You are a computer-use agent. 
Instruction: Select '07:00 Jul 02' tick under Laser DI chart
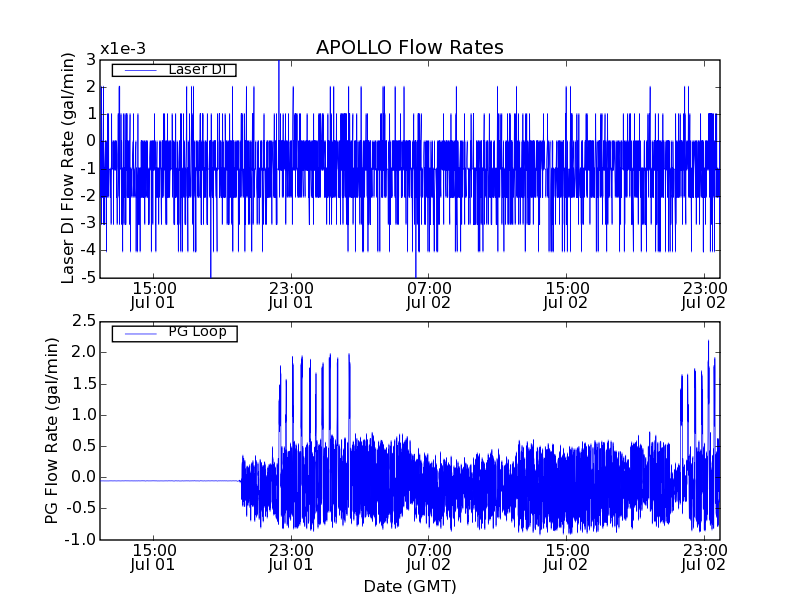(x=429, y=296)
